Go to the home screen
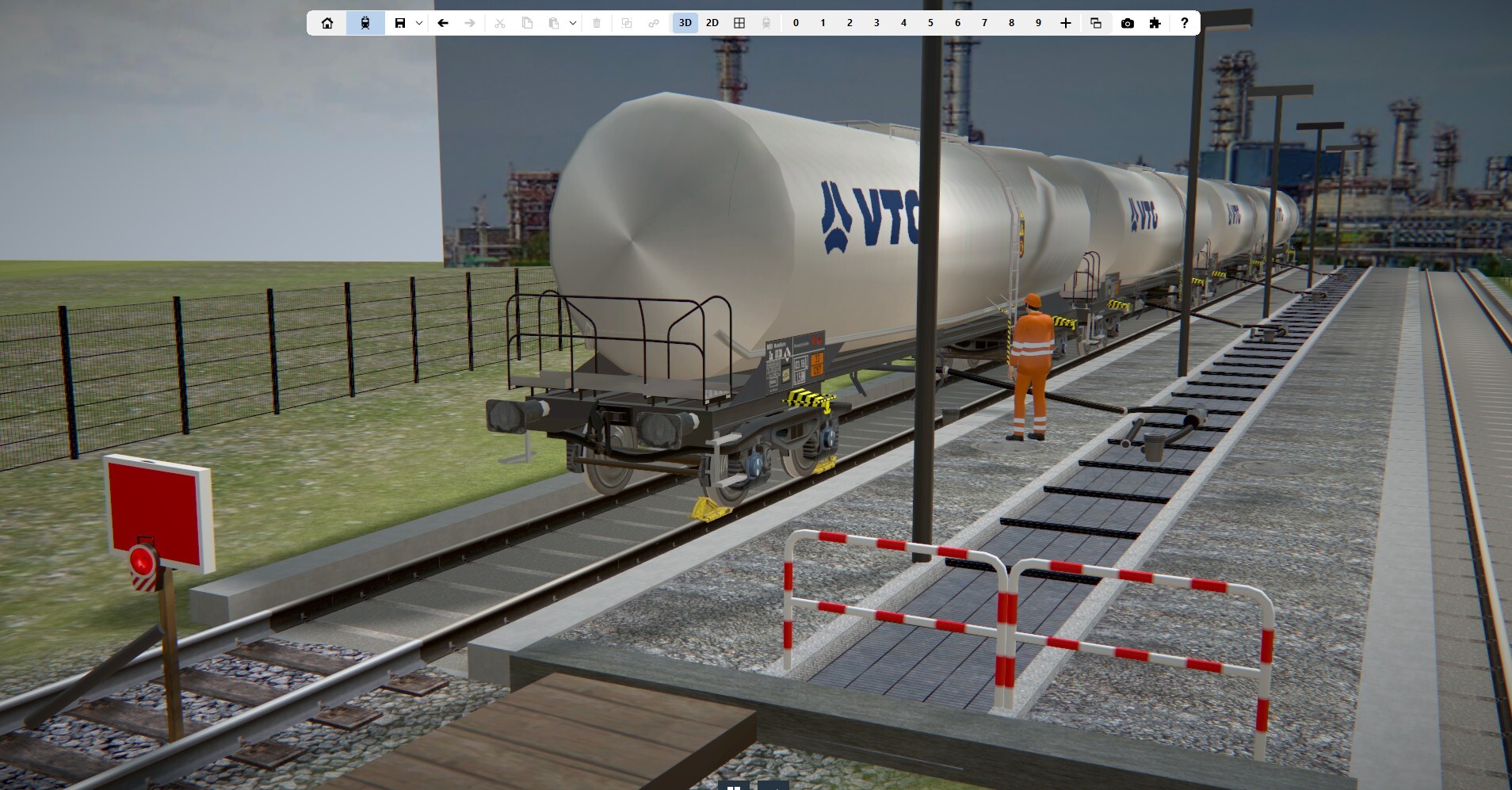Viewport: 1512px width, 790px height. (x=327, y=23)
